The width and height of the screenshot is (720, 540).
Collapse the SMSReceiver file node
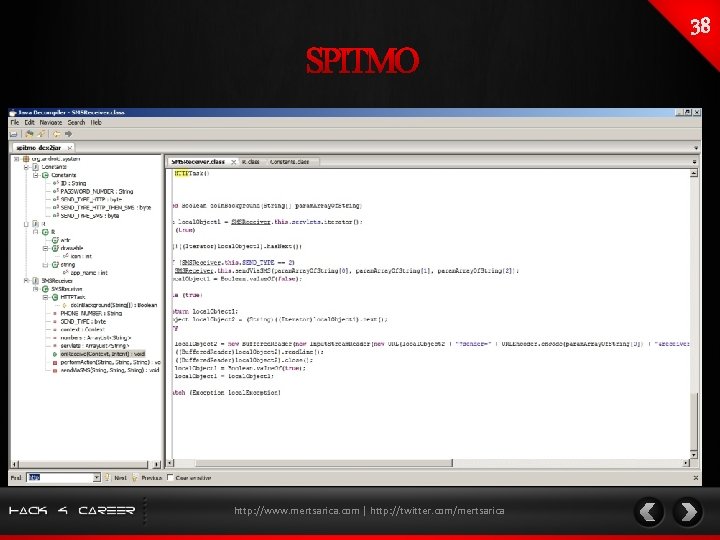26,281
